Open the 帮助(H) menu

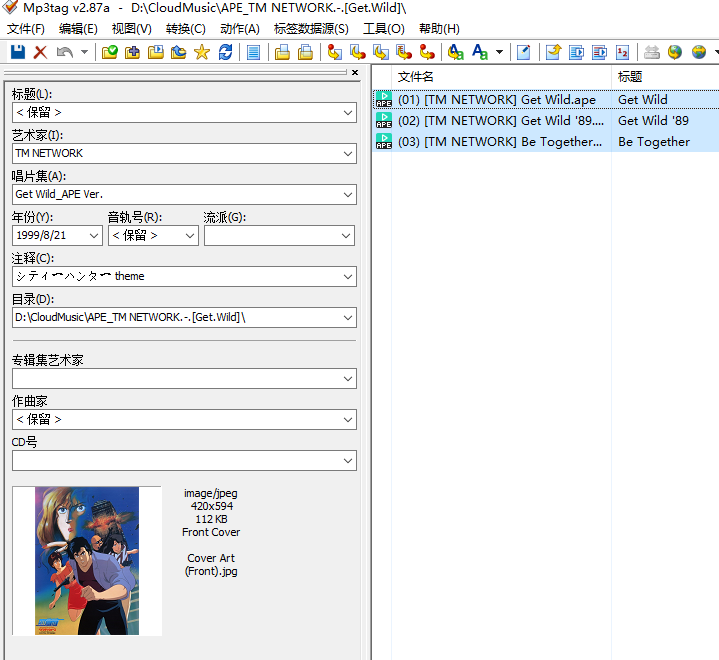coord(439,28)
